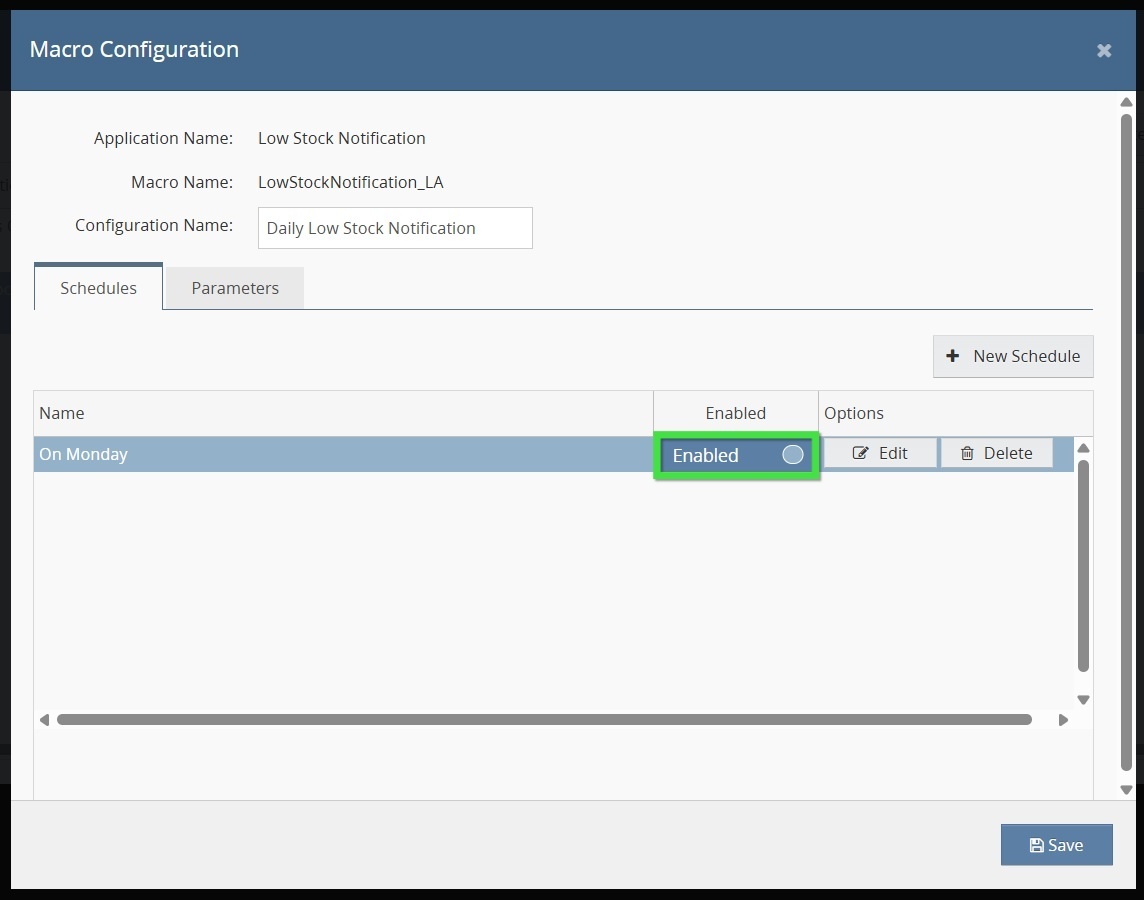The height and width of the screenshot is (900, 1144).
Task: Edit the On Monday schedule
Action: (x=880, y=453)
